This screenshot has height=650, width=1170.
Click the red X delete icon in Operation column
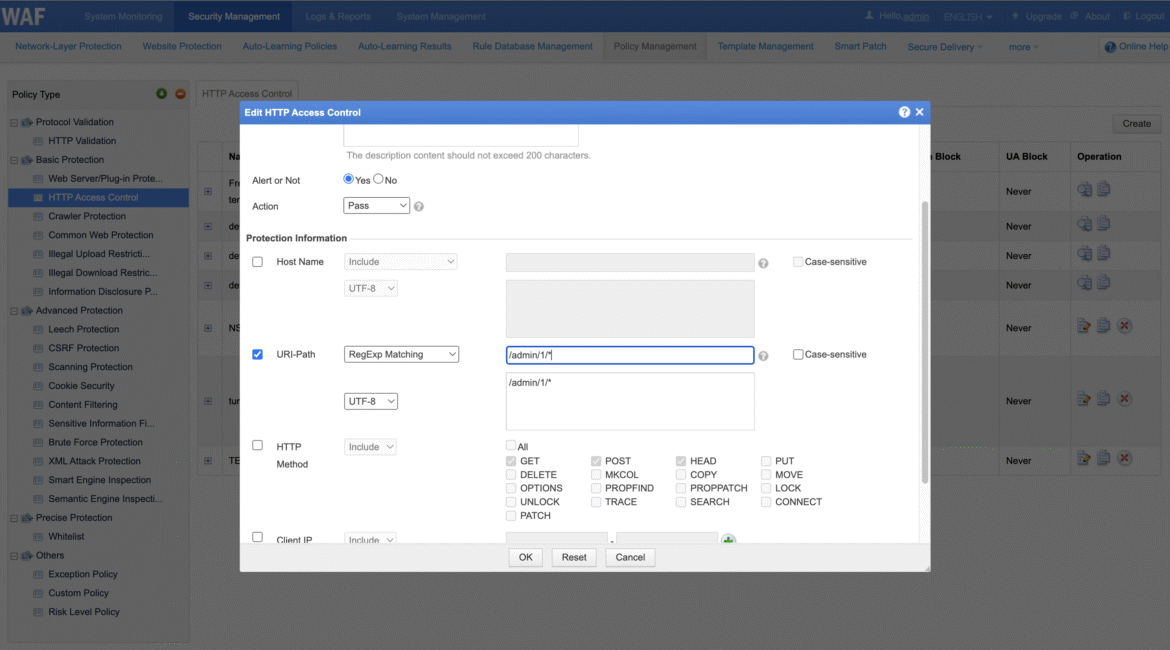point(1123,327)
